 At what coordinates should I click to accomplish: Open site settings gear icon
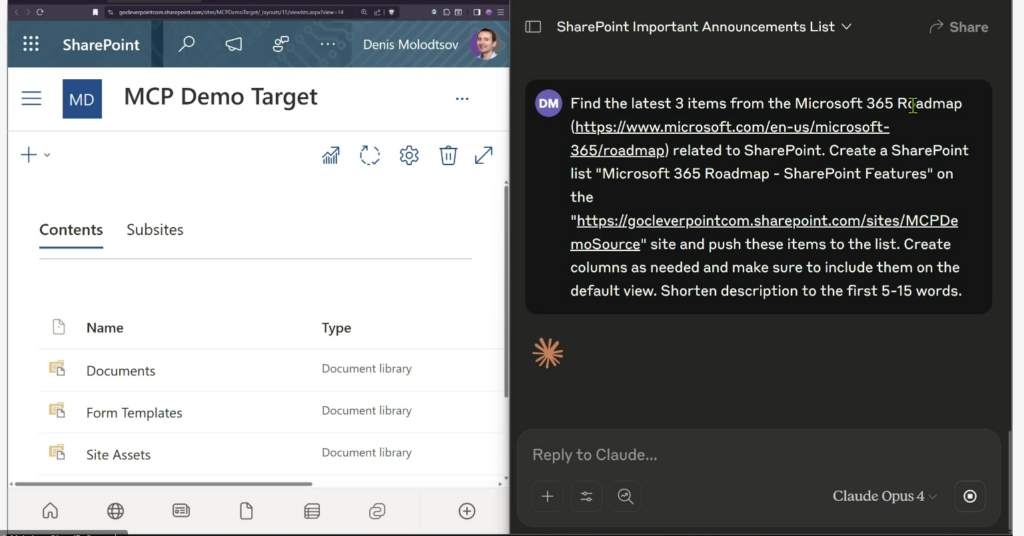409,155
